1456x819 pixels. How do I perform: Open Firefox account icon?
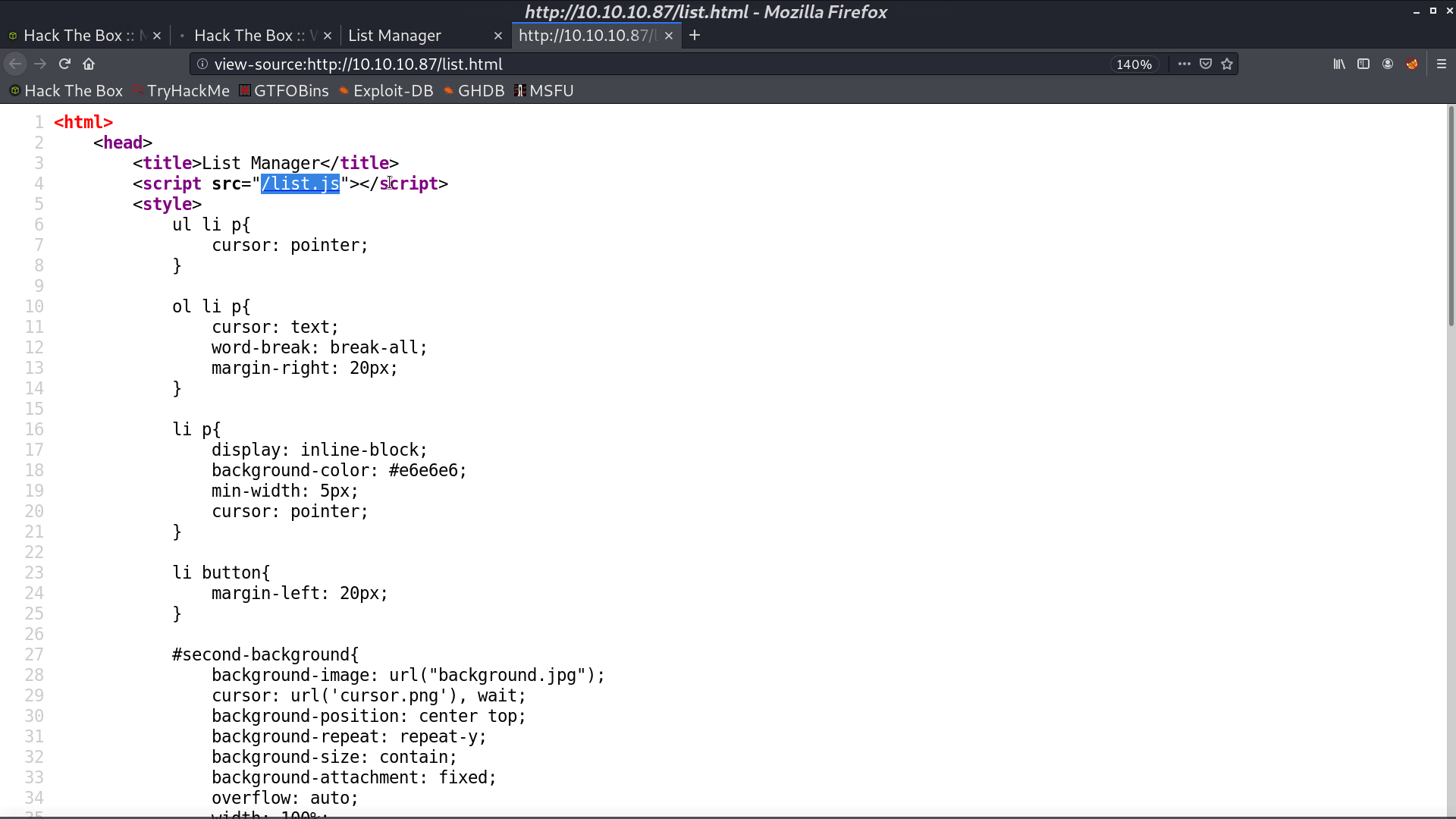click(x=1388, y=64)
